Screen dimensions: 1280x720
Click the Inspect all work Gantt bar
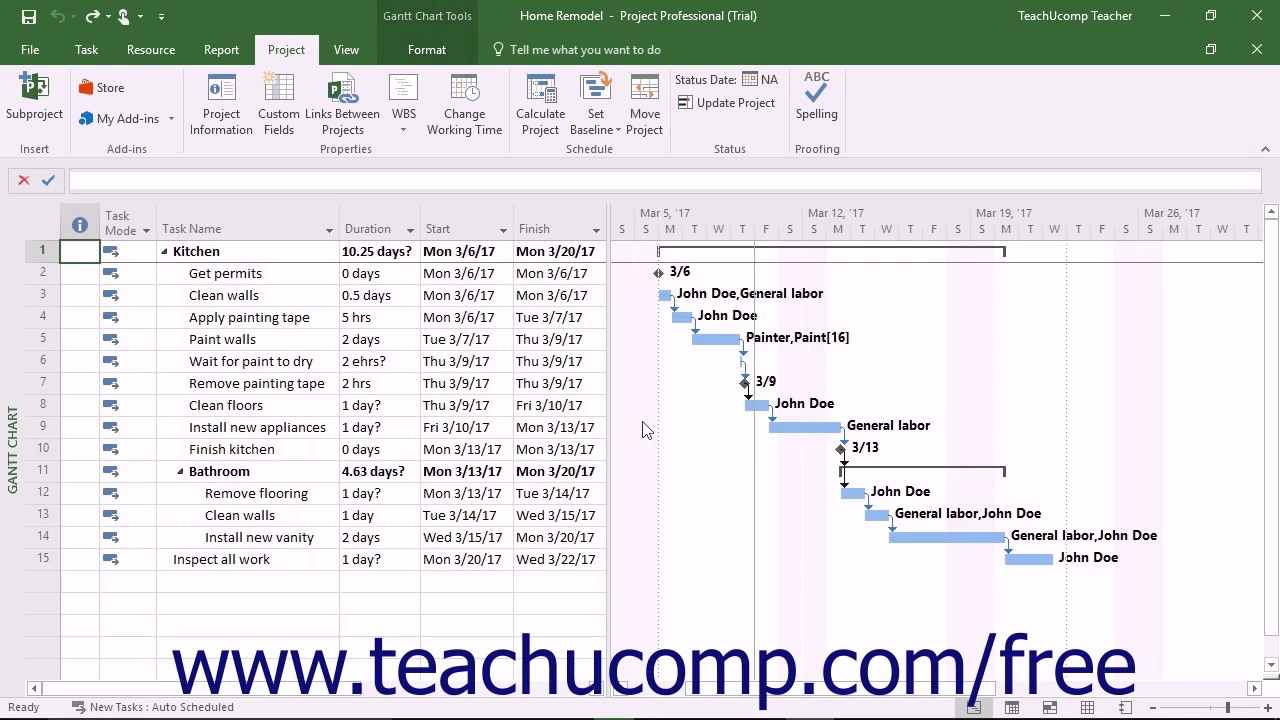[1029, 560]
